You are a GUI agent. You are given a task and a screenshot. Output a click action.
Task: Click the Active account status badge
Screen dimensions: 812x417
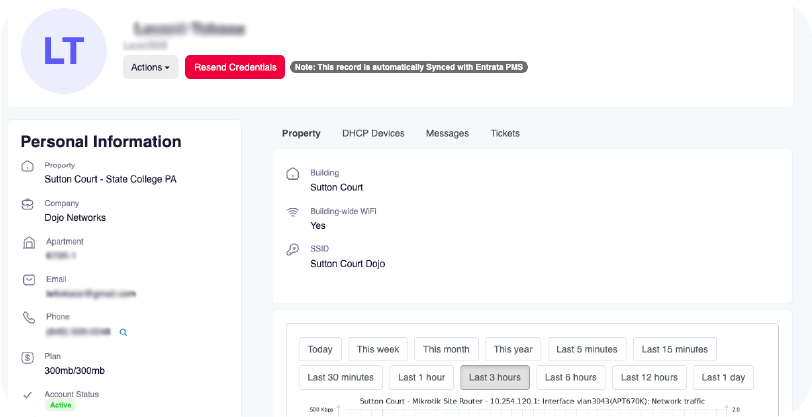(60, 405)
